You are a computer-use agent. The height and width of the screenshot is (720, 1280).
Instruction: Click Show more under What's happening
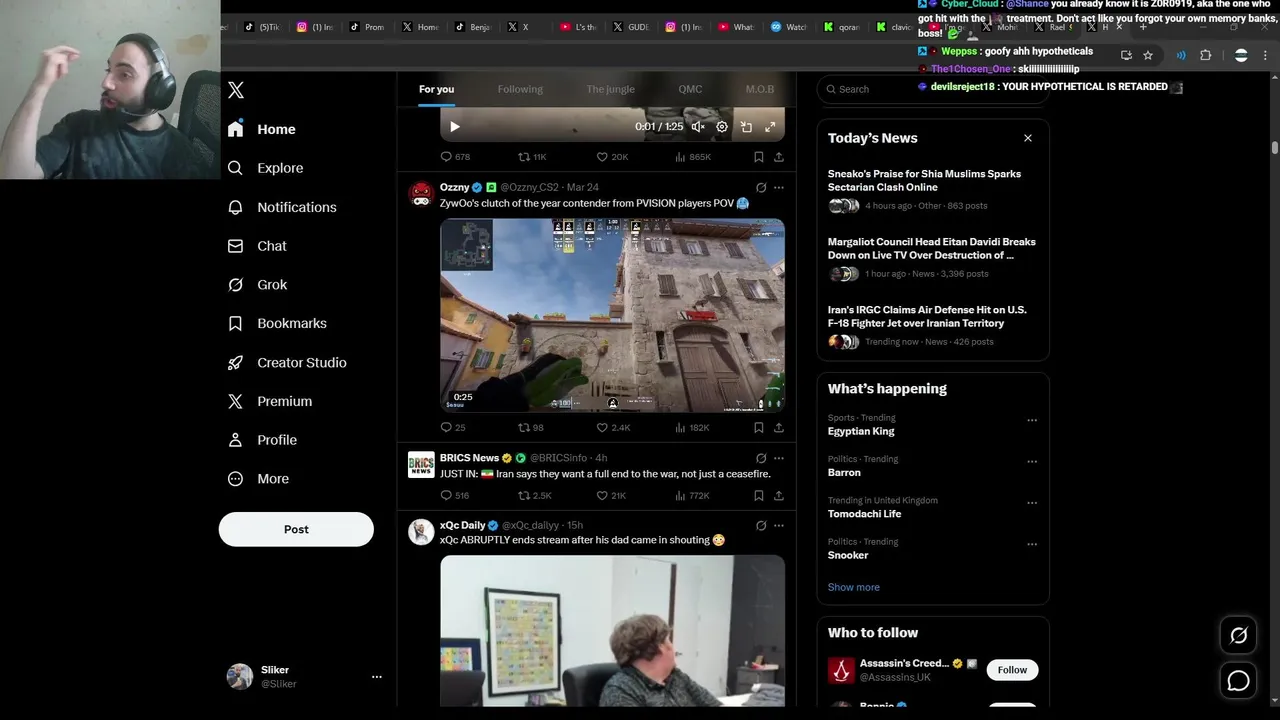click(854, 587)
